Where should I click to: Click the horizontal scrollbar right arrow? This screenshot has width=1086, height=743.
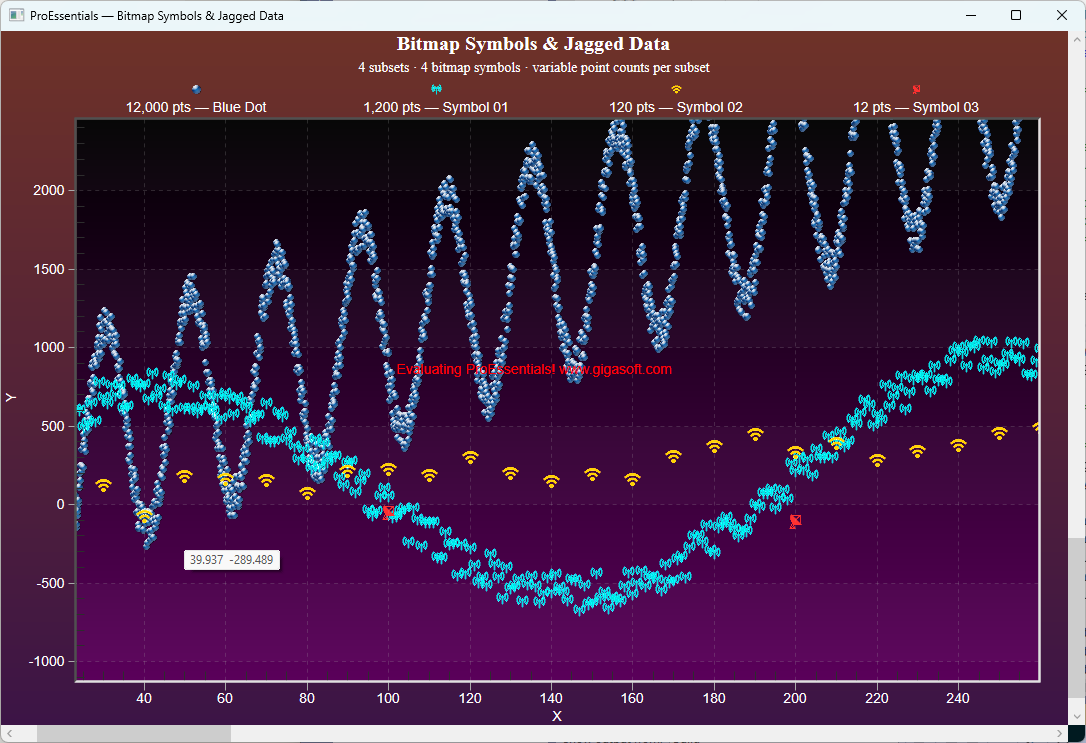coord(1060,733)
